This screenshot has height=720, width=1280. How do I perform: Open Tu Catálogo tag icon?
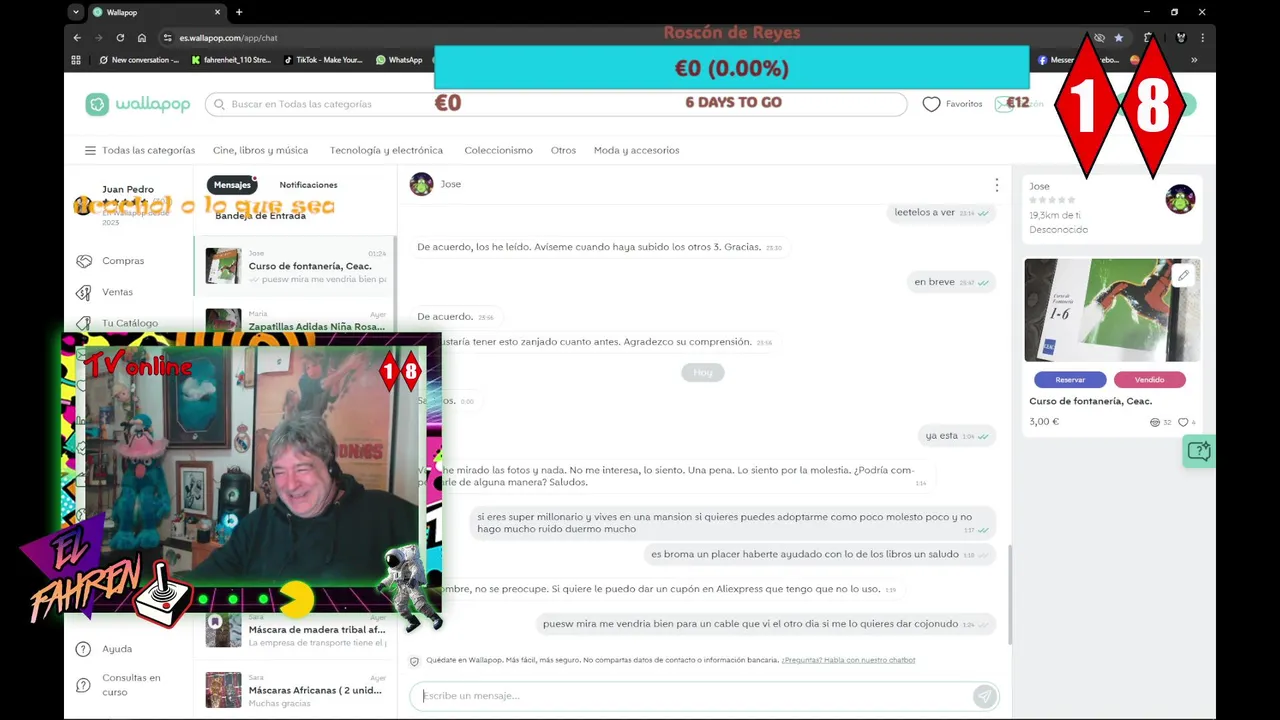pyautogui.click(x=84, y=323)
